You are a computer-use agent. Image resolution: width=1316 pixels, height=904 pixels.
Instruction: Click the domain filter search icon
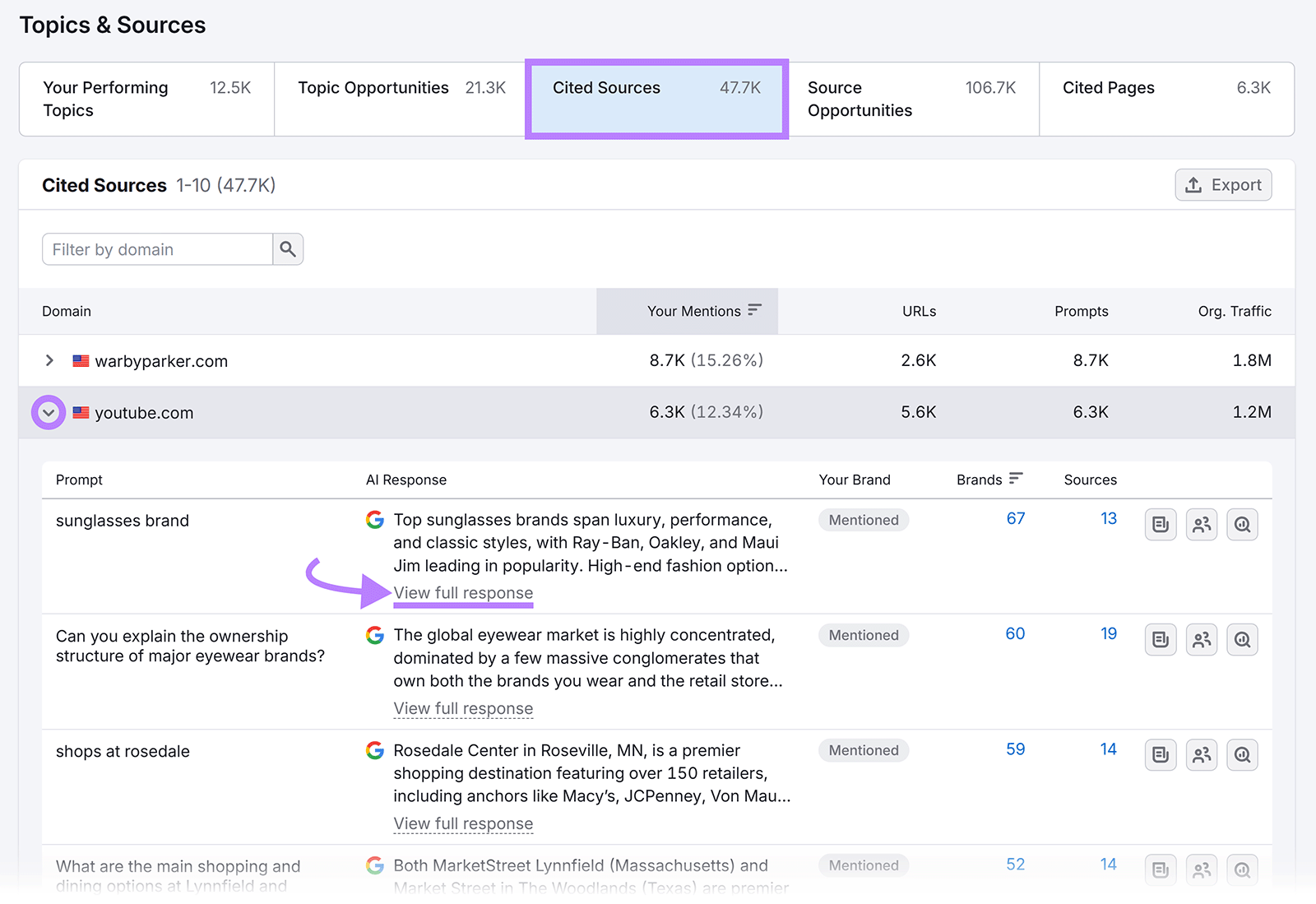tap(288, 249)
